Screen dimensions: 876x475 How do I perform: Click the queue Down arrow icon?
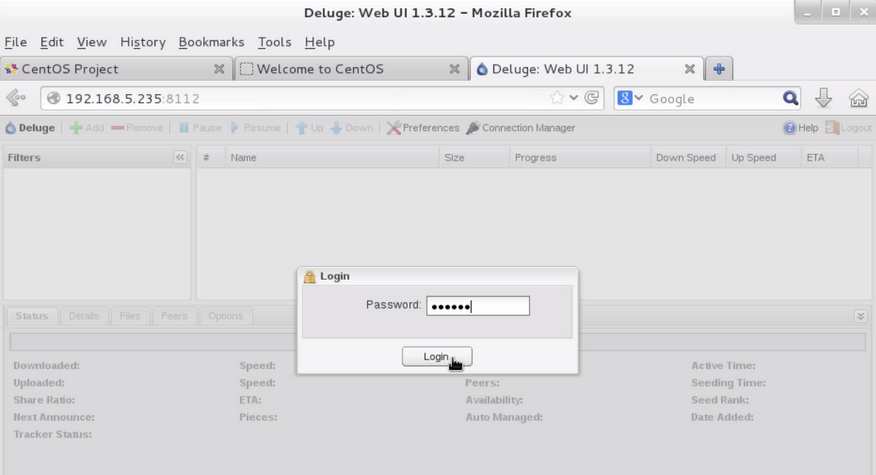336,128
